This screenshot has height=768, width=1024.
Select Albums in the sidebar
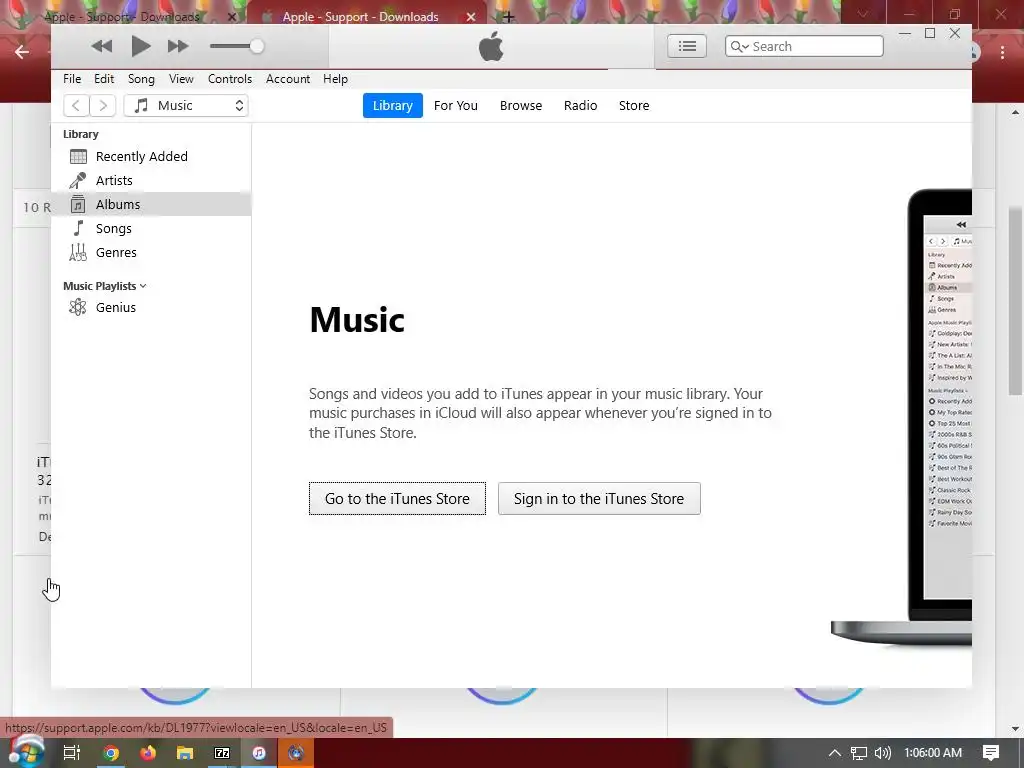pyautogui.click(x=151, y=204)
